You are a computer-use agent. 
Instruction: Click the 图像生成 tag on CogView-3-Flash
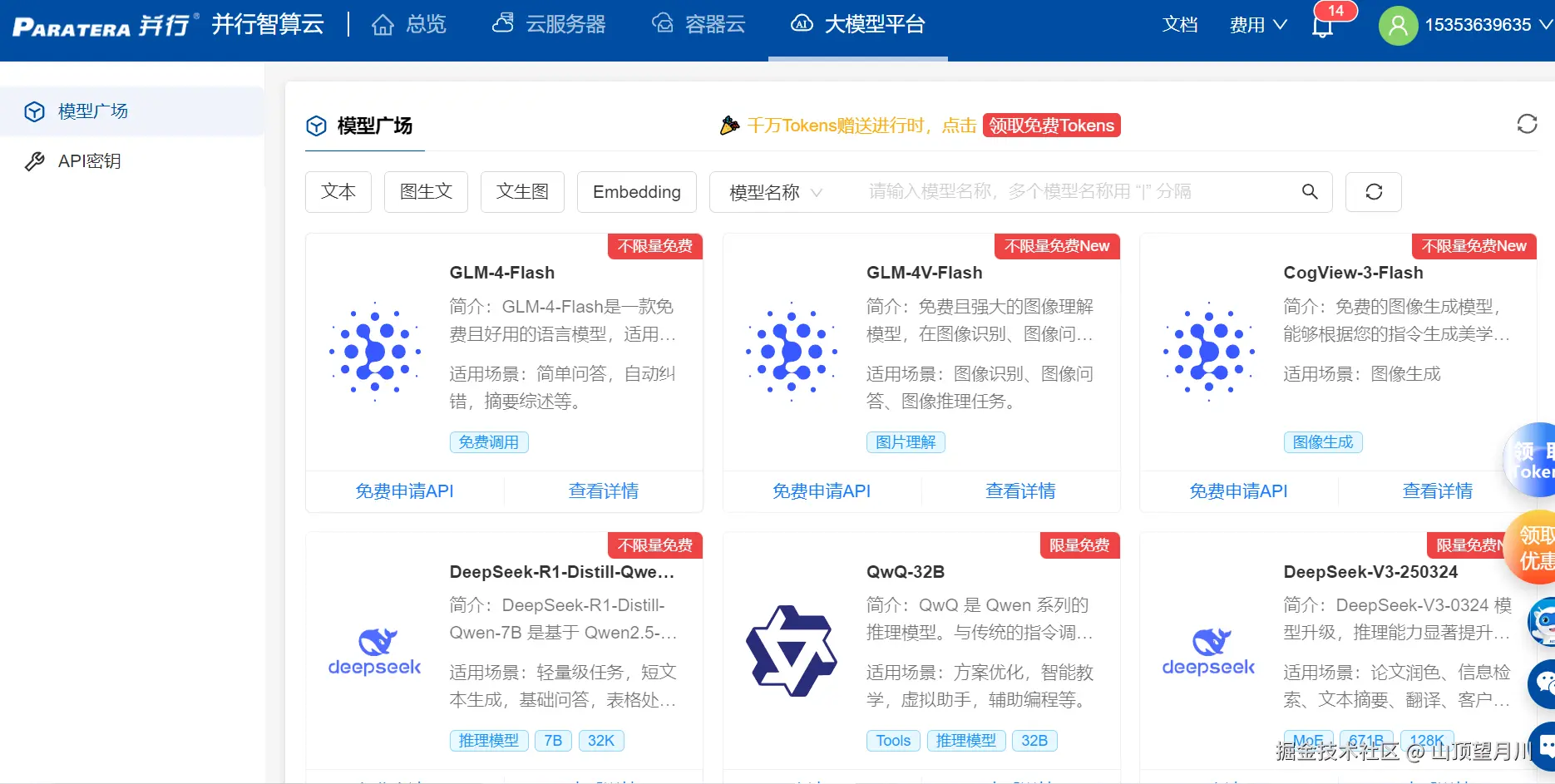(1323, 442)
